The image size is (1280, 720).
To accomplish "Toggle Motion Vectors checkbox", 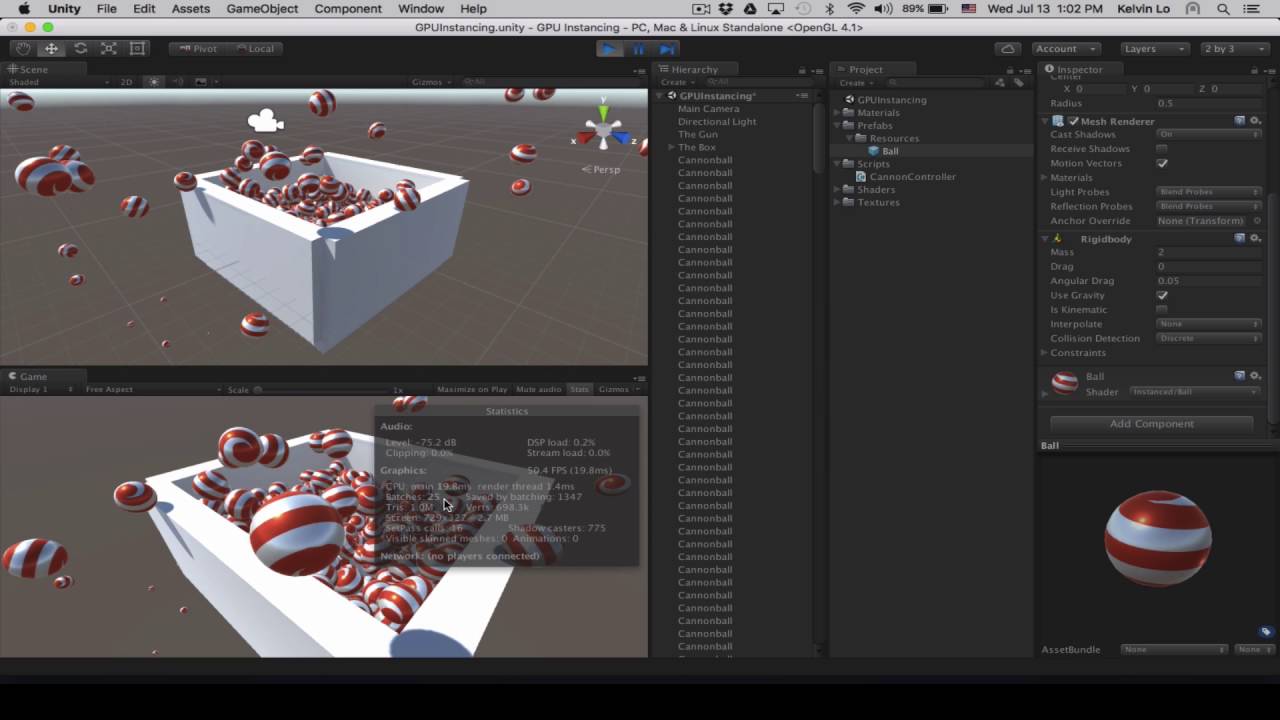I will tap(1162, 163).
